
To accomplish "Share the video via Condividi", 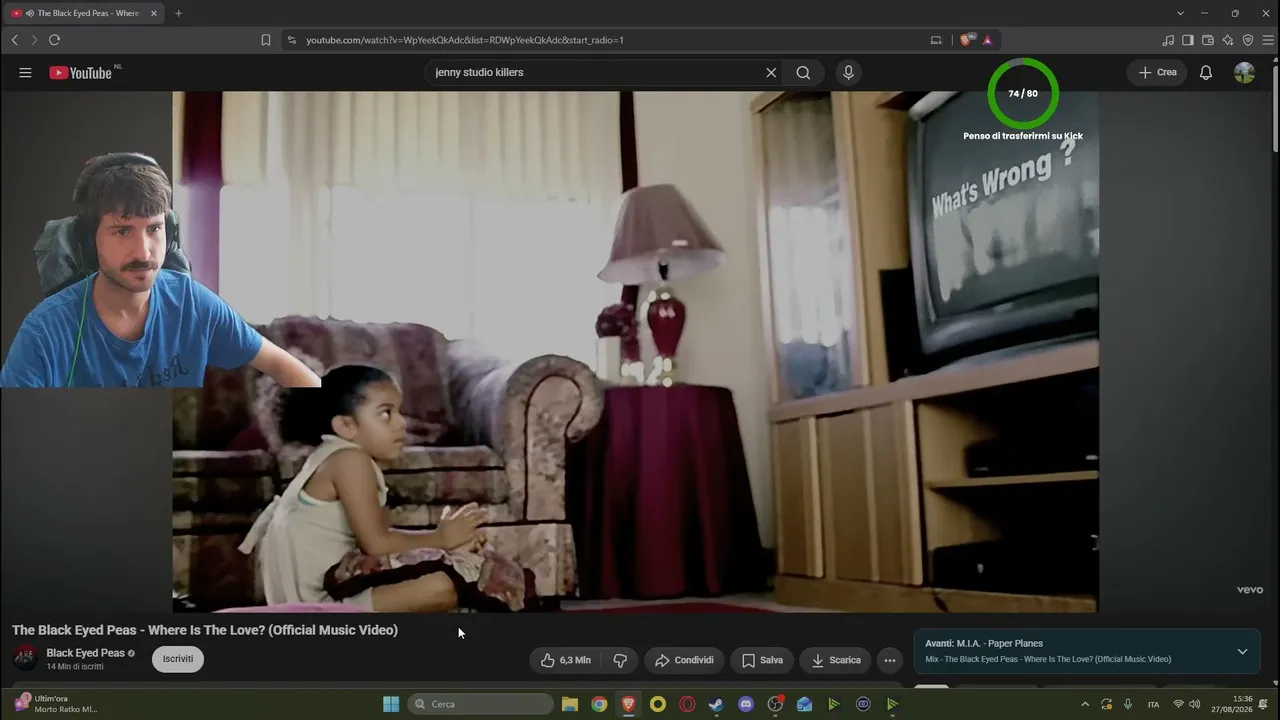I will click(x=684, y=660).
